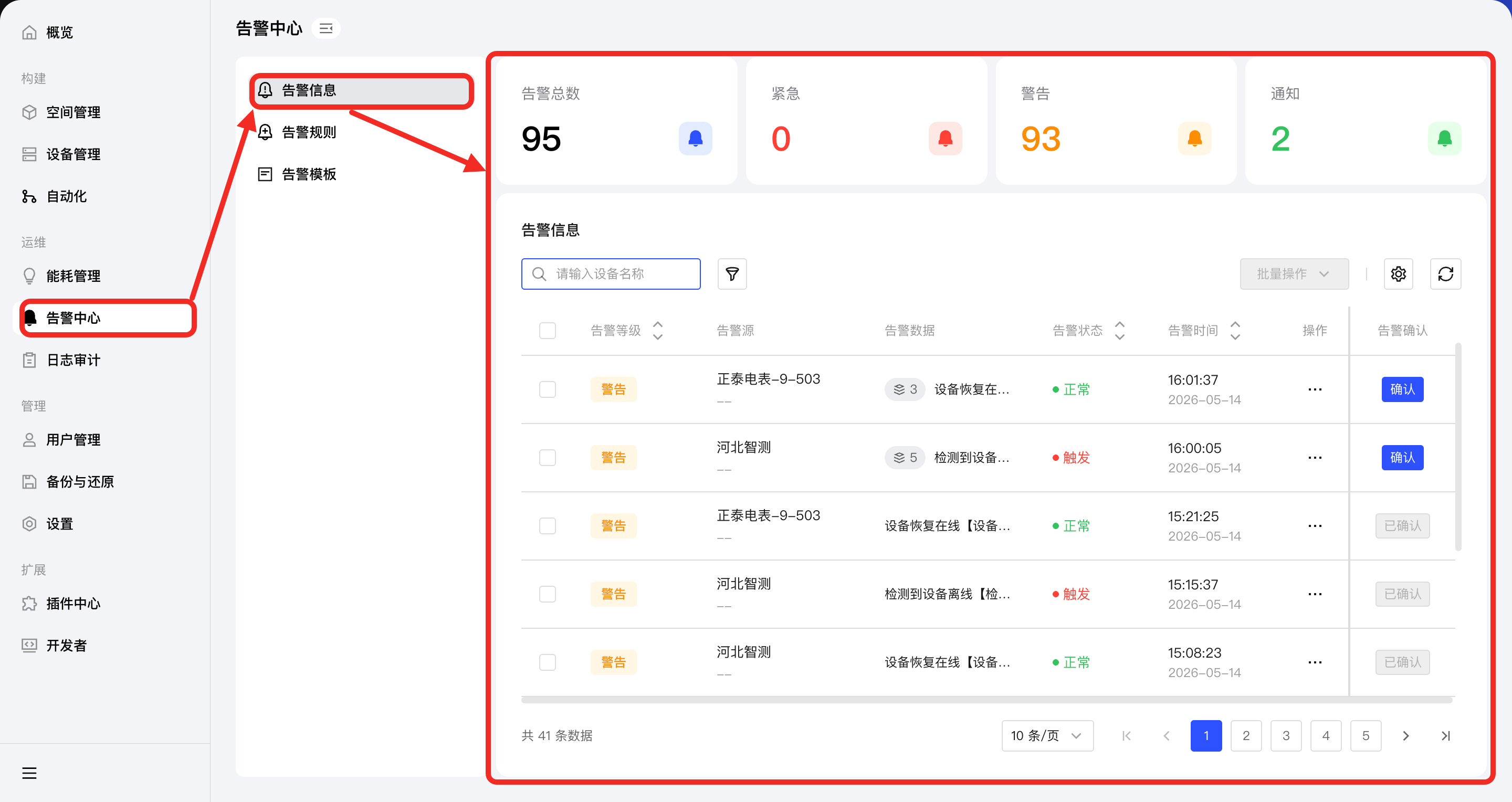The image size is (1512, 802).
Task: Go to page 3
Action: pyautogui.click(x=1285, y=736)
